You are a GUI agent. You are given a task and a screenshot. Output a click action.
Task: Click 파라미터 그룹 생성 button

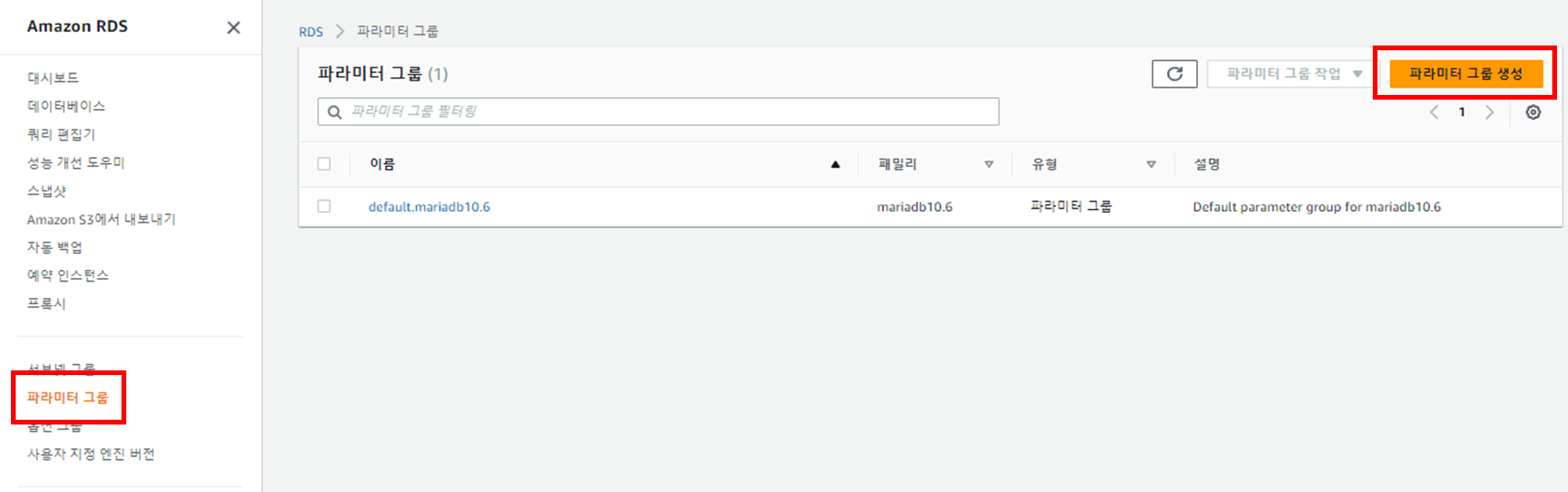[1466, 74]
